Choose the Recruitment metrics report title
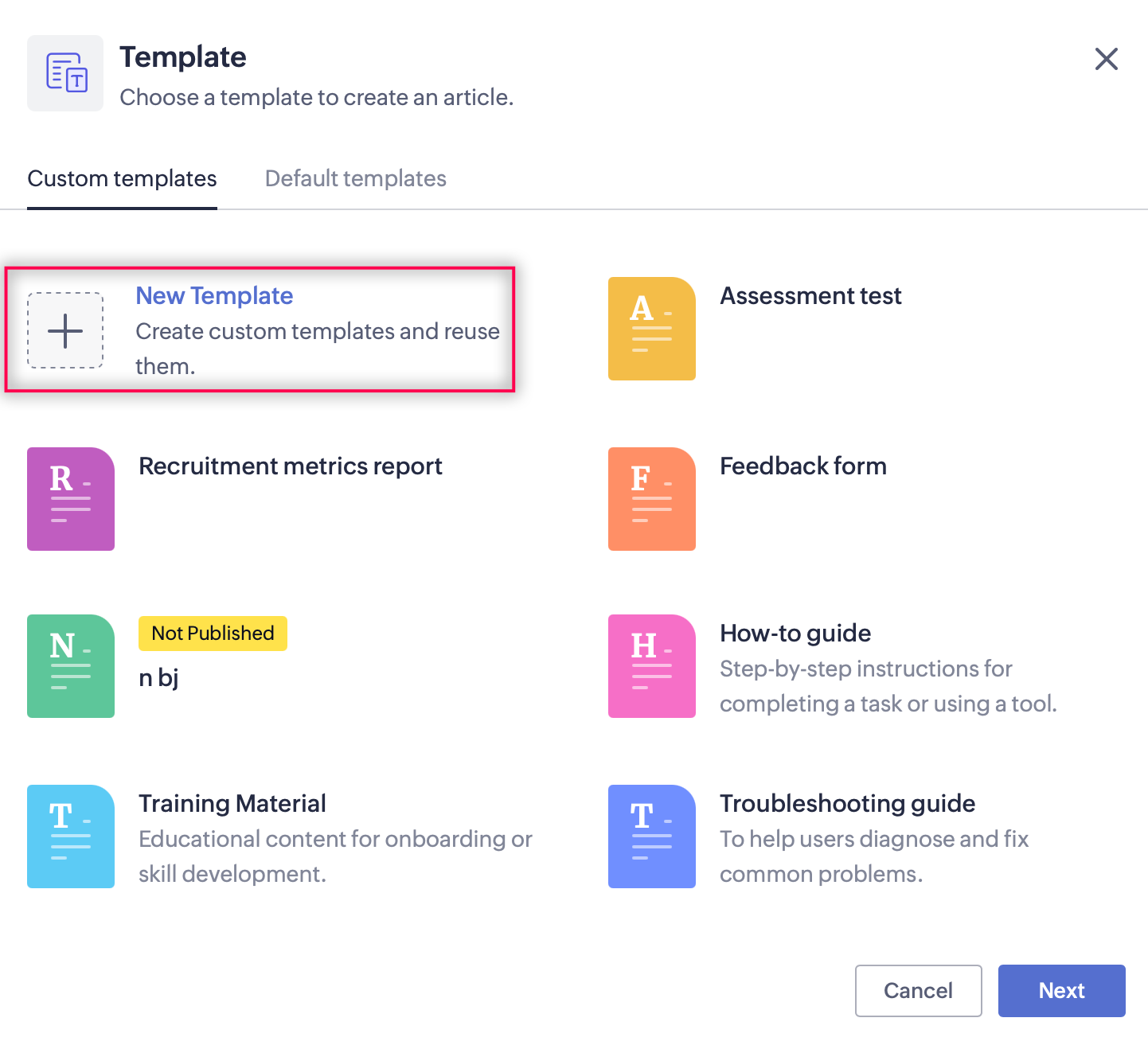 [290, 466]
